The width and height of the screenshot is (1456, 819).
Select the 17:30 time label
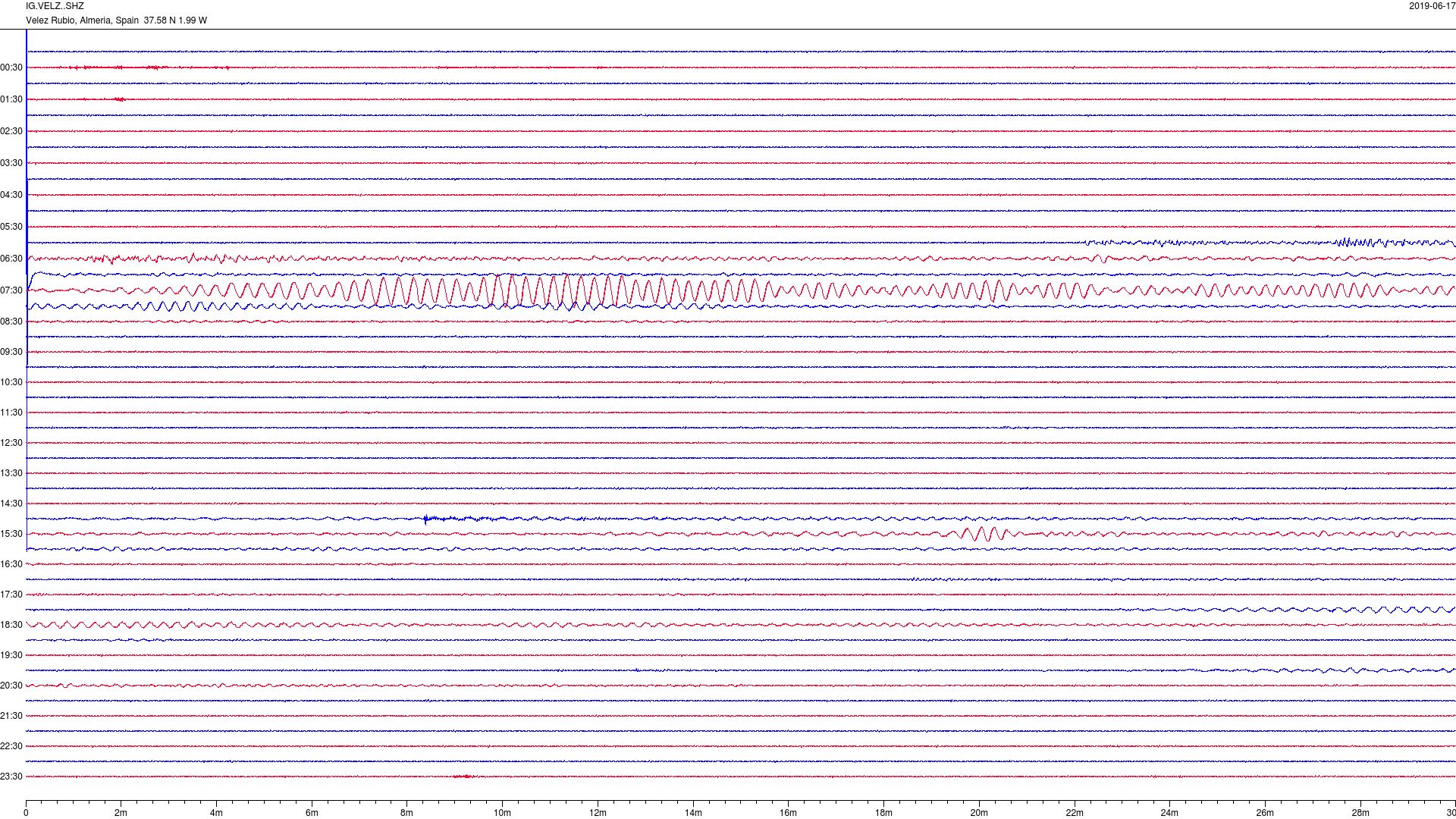tap(11, 595)
